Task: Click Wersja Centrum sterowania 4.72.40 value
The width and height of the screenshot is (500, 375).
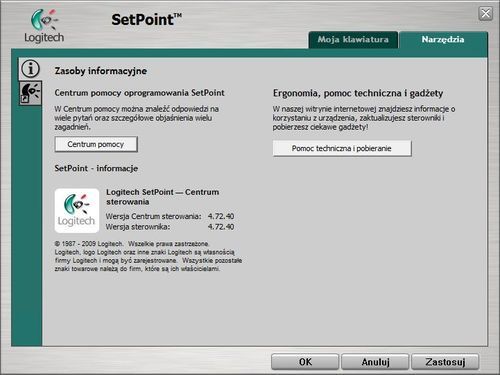Action: (221, 216)
